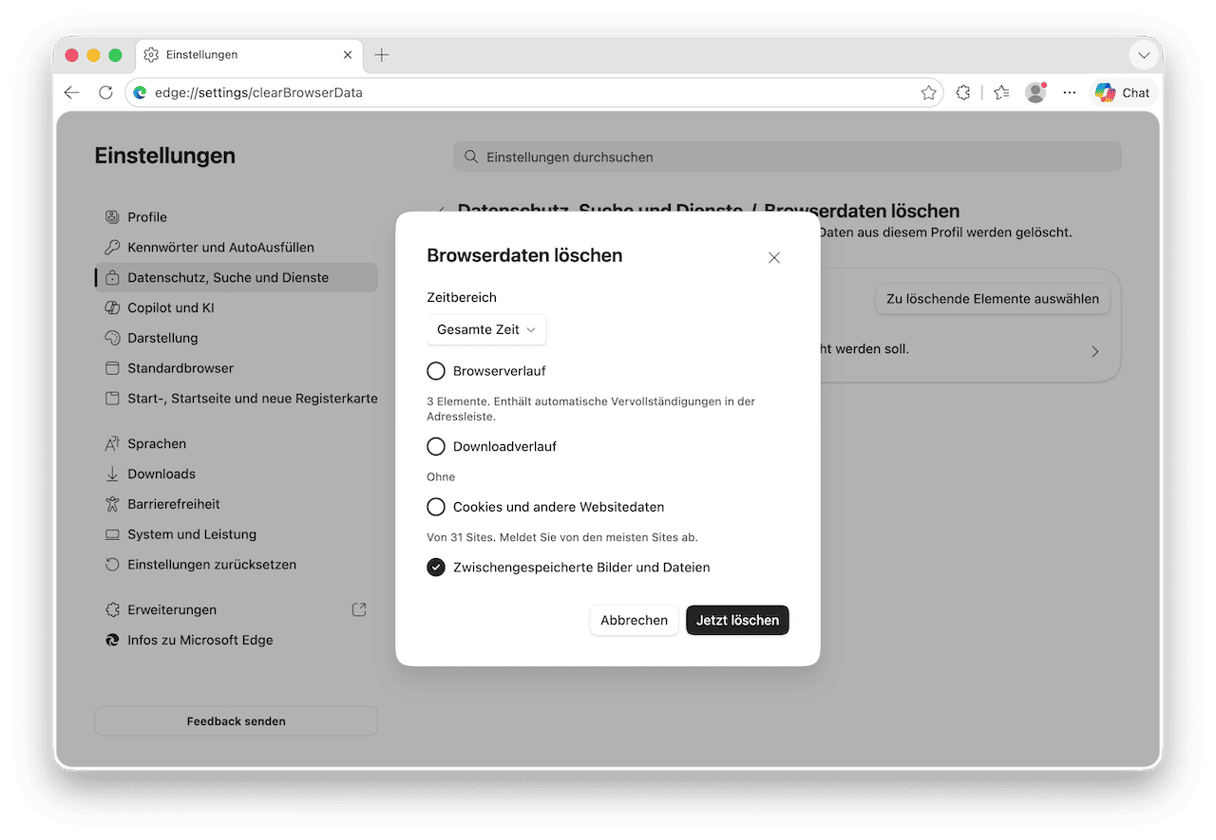Open System und Leistung section
1216x840 pixels.
pyautogui.click(x=236, y=534)
